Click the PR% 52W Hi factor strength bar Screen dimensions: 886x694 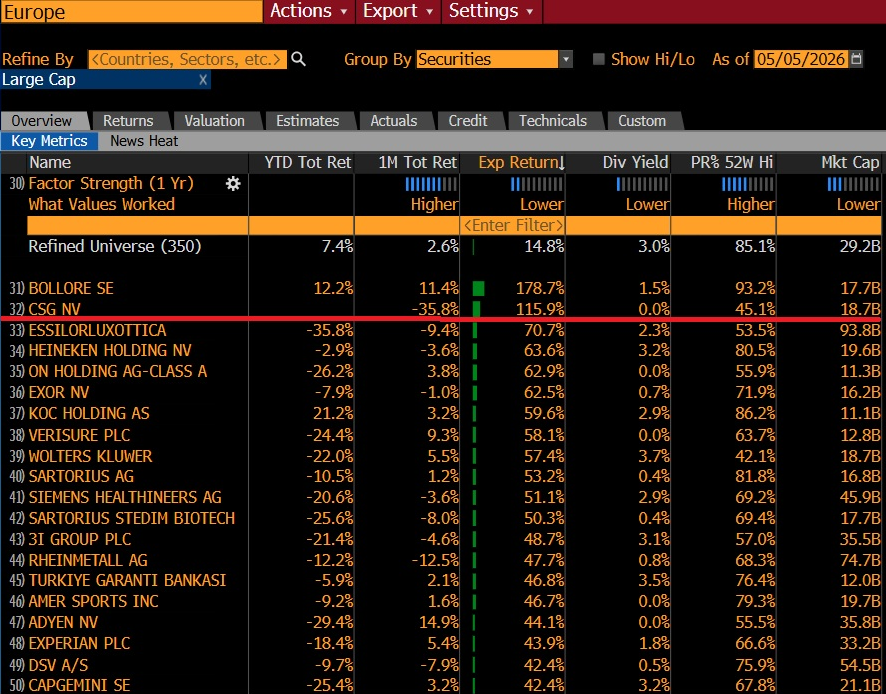tap(748, 184)
